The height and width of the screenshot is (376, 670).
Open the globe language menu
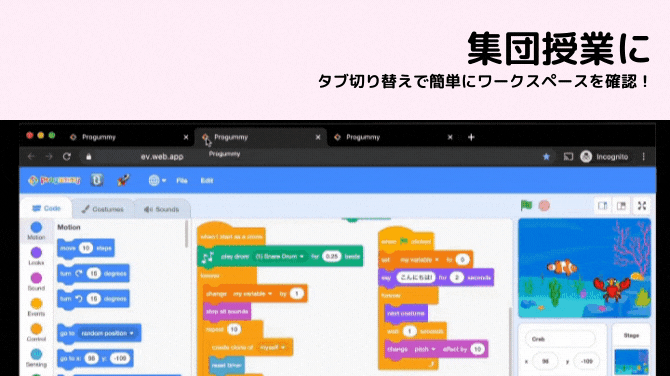(157, 180)
